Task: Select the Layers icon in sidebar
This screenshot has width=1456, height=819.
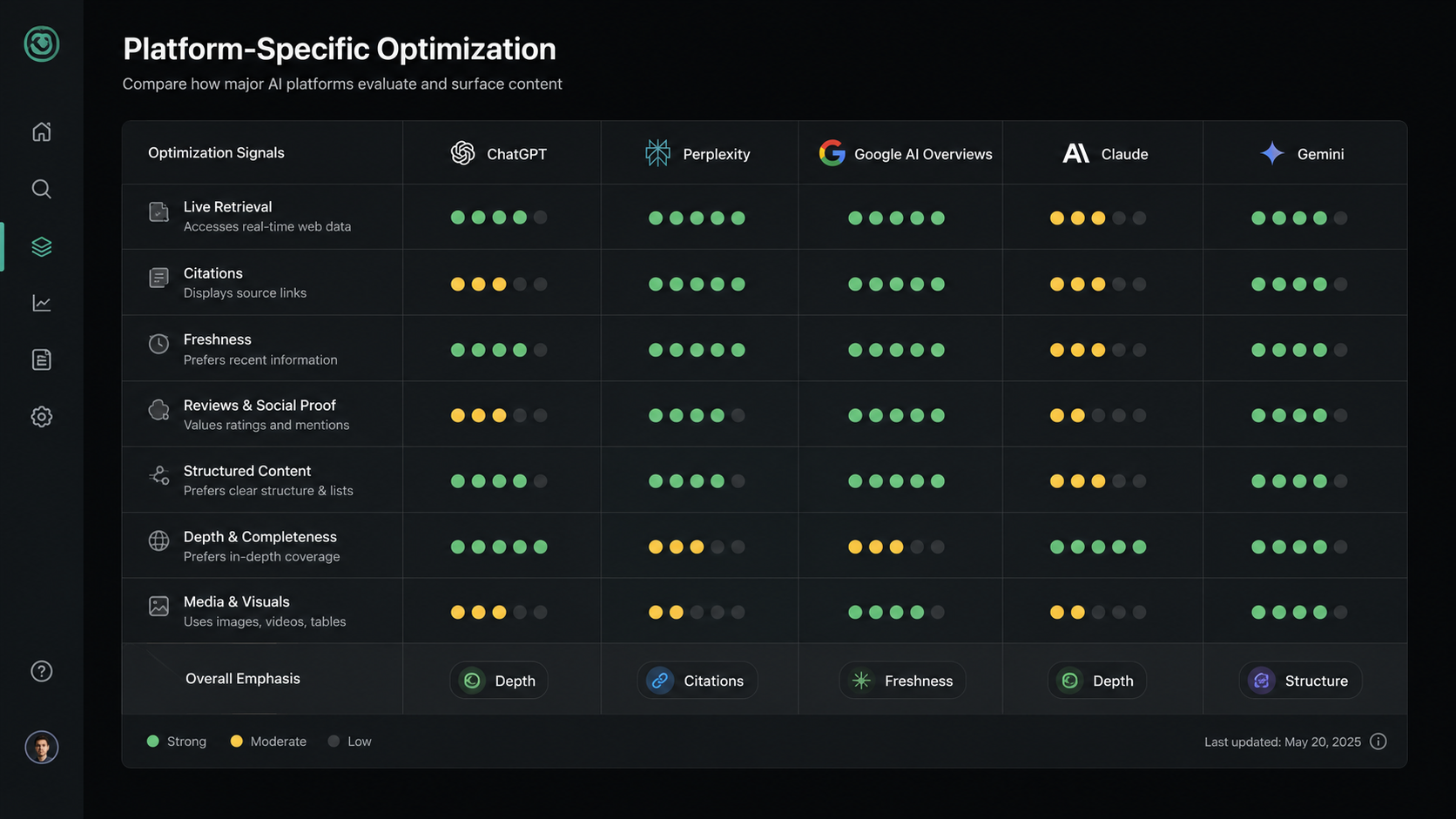Action: [x=42, y=246]
